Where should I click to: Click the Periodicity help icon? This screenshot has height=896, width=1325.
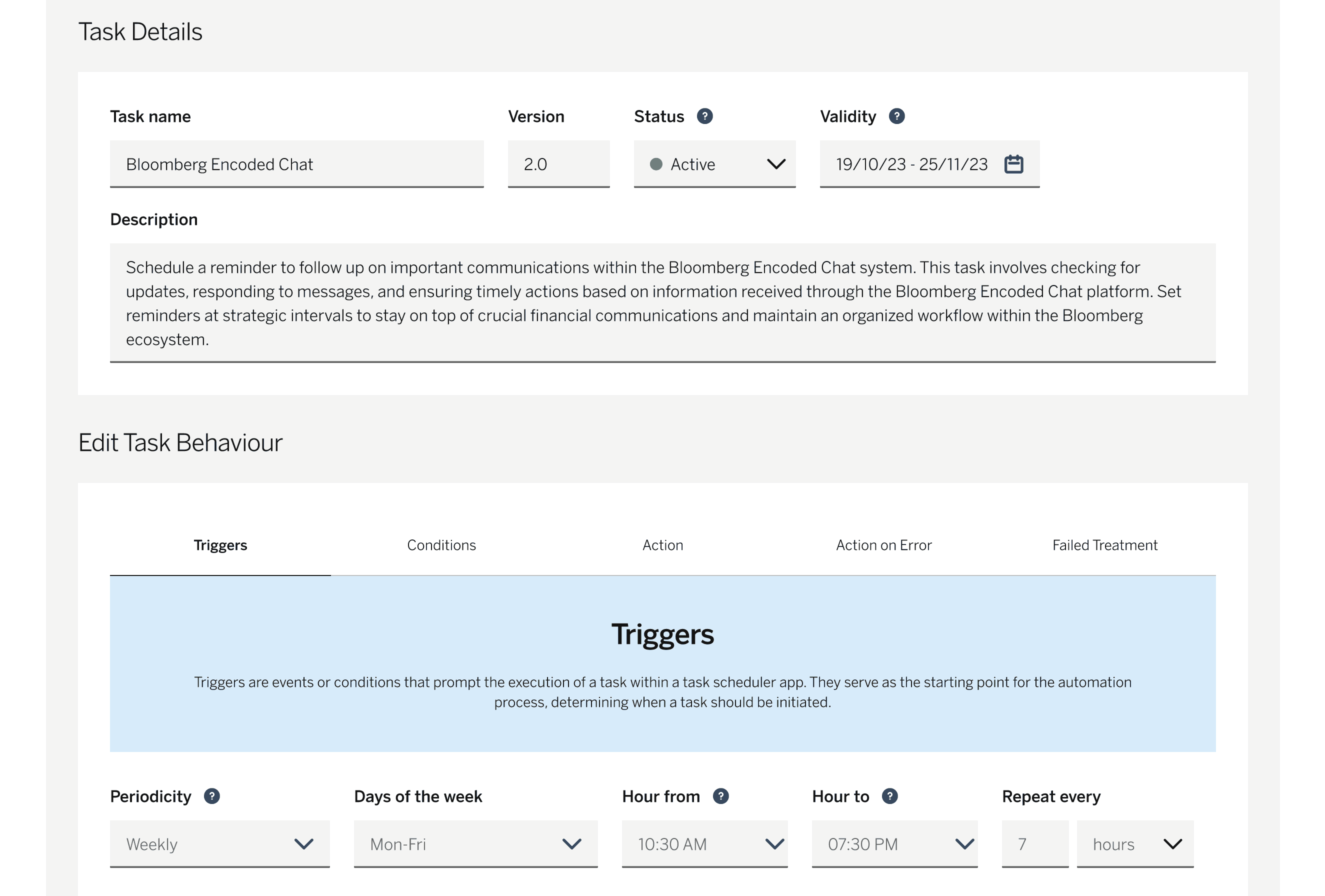[211, 795]
